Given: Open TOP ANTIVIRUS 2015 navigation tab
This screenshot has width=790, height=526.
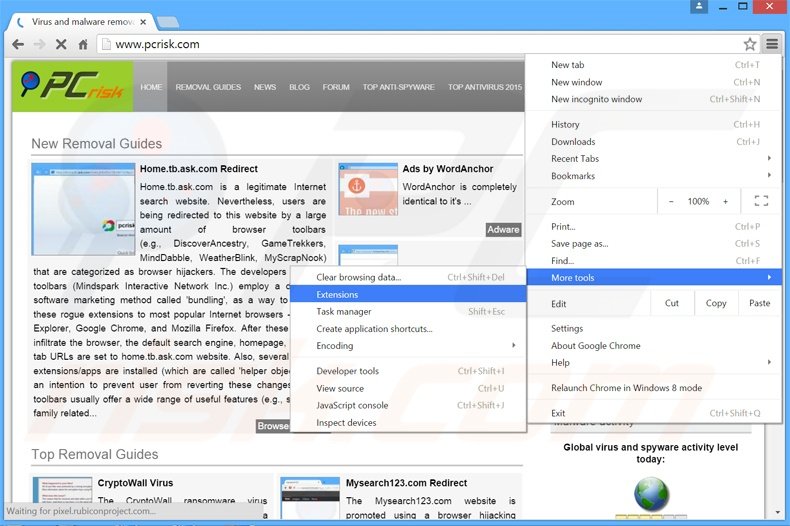Looking at the screenshot, I should (x=485, y=87).
